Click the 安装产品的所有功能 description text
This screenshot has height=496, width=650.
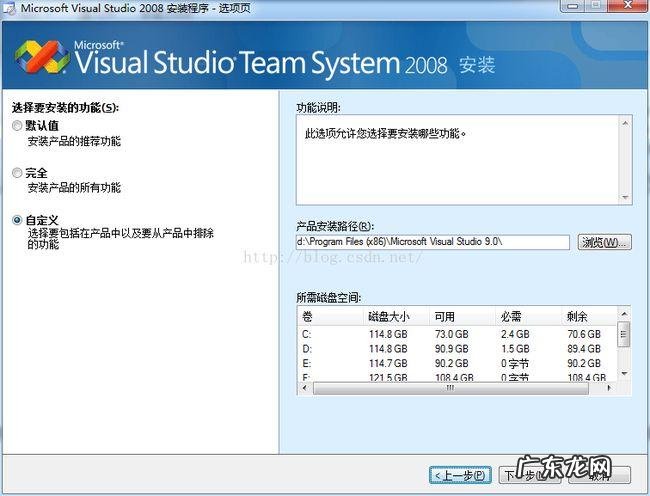pos(74,188)
